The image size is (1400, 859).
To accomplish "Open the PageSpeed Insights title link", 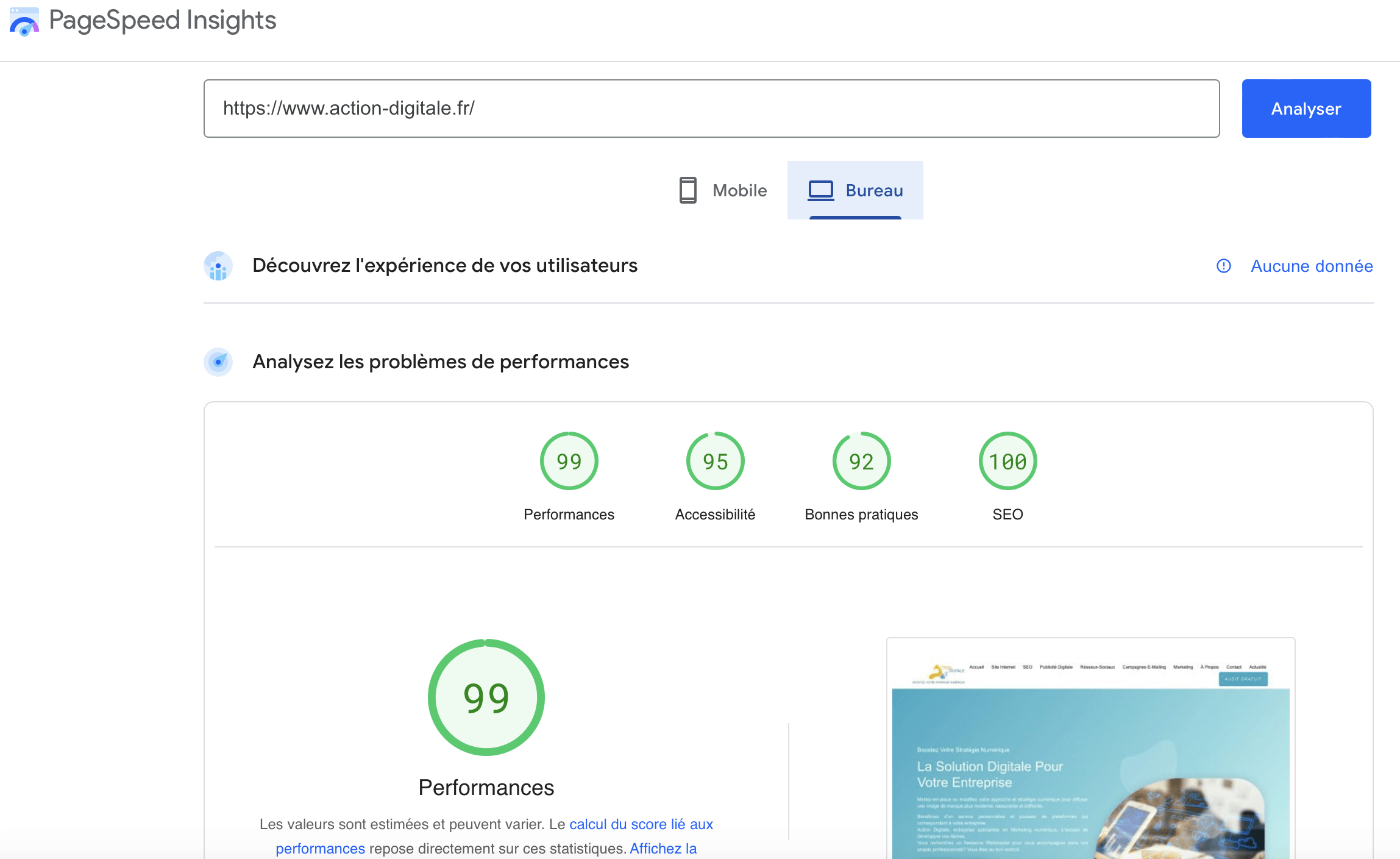I will click(x=162, y=20).
